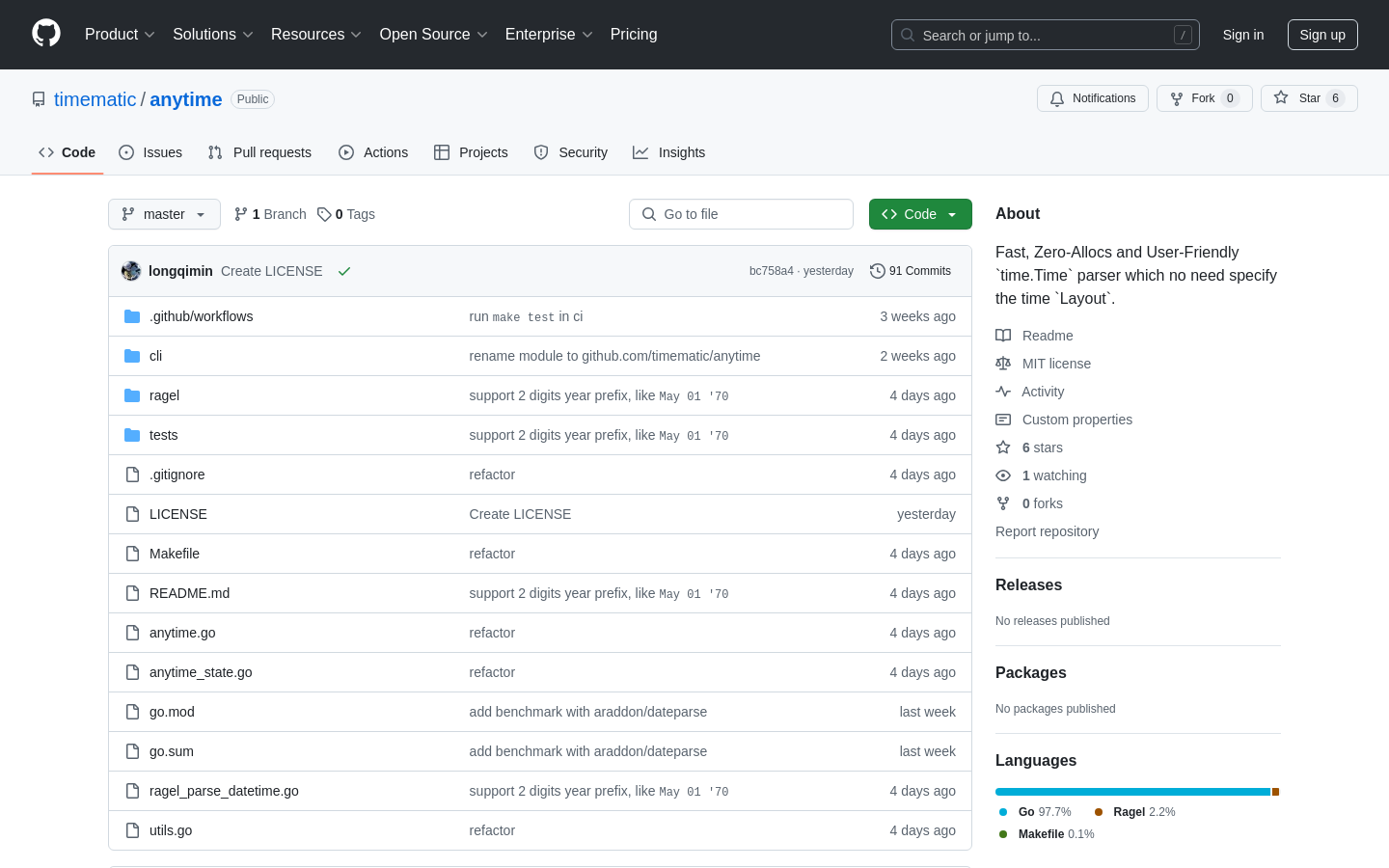Click the Sign in link
1389x868 pixels.
[1243, 35]
